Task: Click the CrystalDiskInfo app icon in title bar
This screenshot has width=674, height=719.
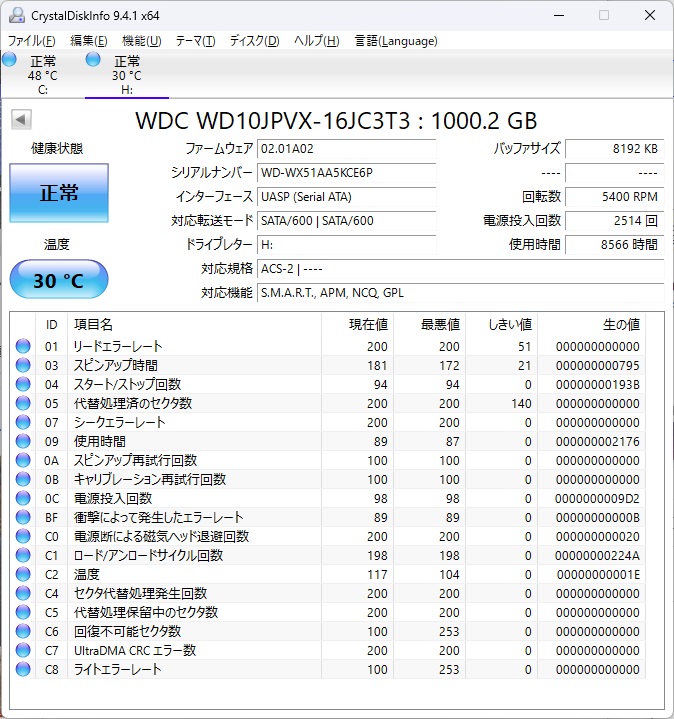Action: 17,16
